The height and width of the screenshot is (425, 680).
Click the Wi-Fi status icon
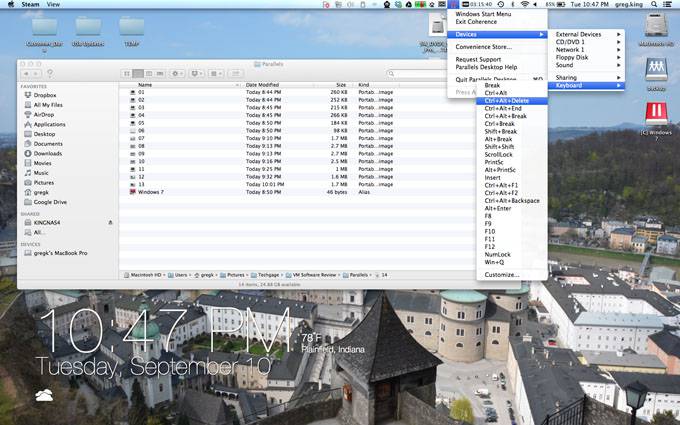tap(524, 4)
